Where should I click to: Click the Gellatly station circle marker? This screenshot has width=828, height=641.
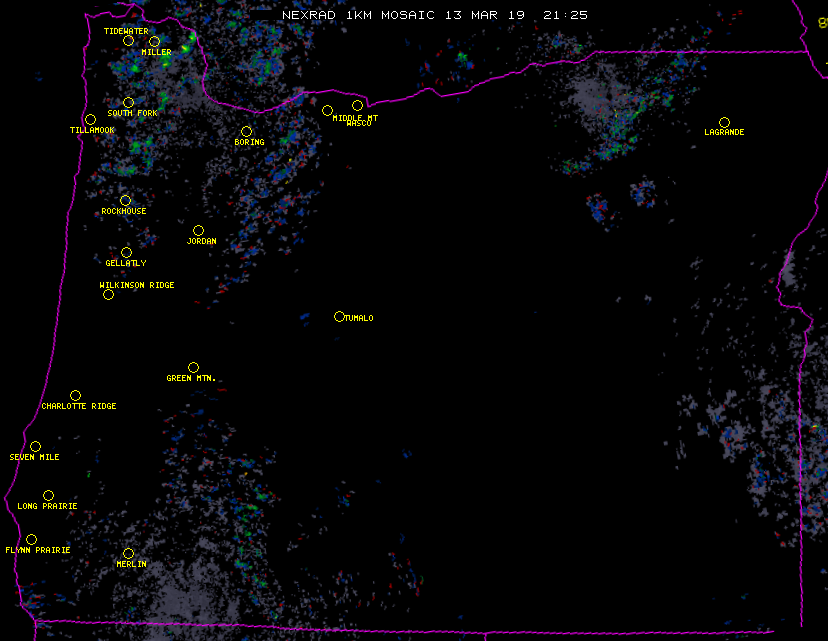(126, 253)
